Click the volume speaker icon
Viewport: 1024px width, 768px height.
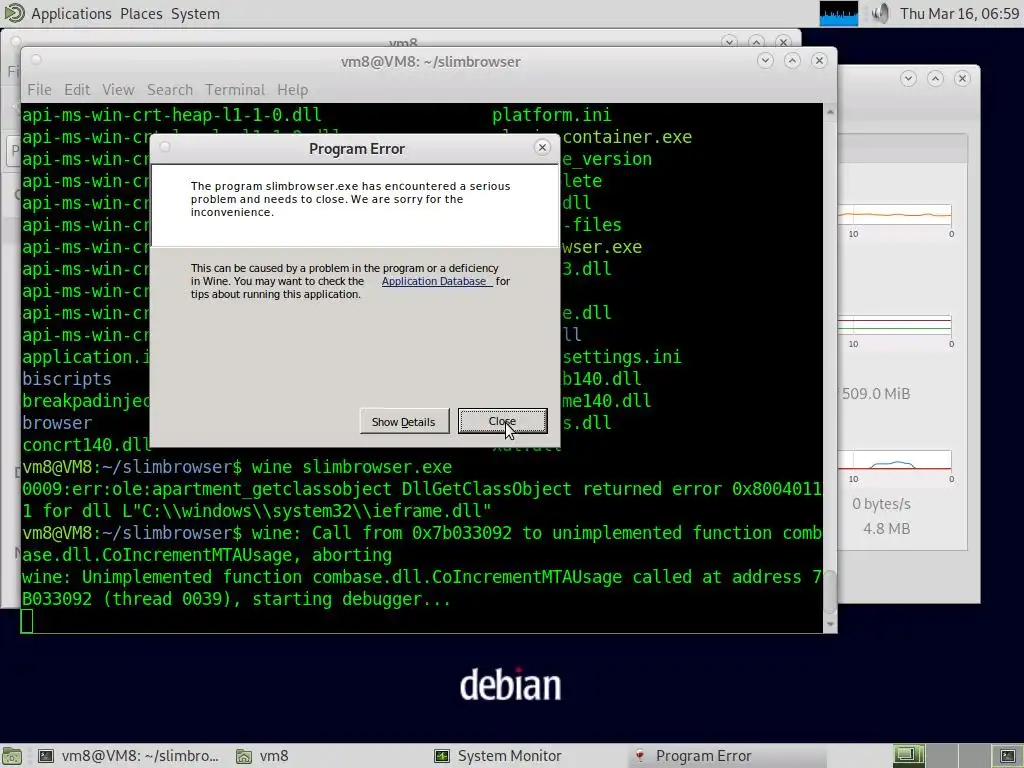point(880,13)
